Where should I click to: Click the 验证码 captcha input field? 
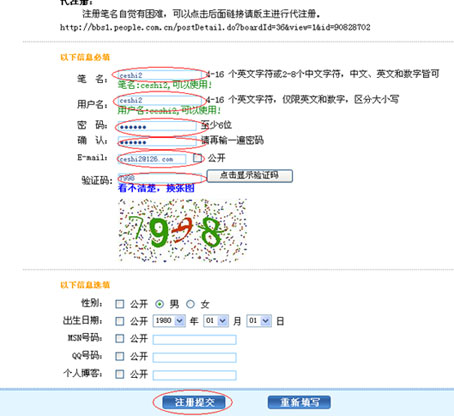pos(161,178)
